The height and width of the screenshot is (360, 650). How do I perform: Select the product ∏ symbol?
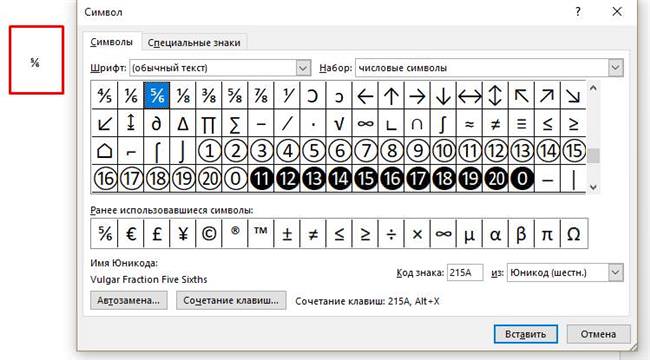[209, 123]
